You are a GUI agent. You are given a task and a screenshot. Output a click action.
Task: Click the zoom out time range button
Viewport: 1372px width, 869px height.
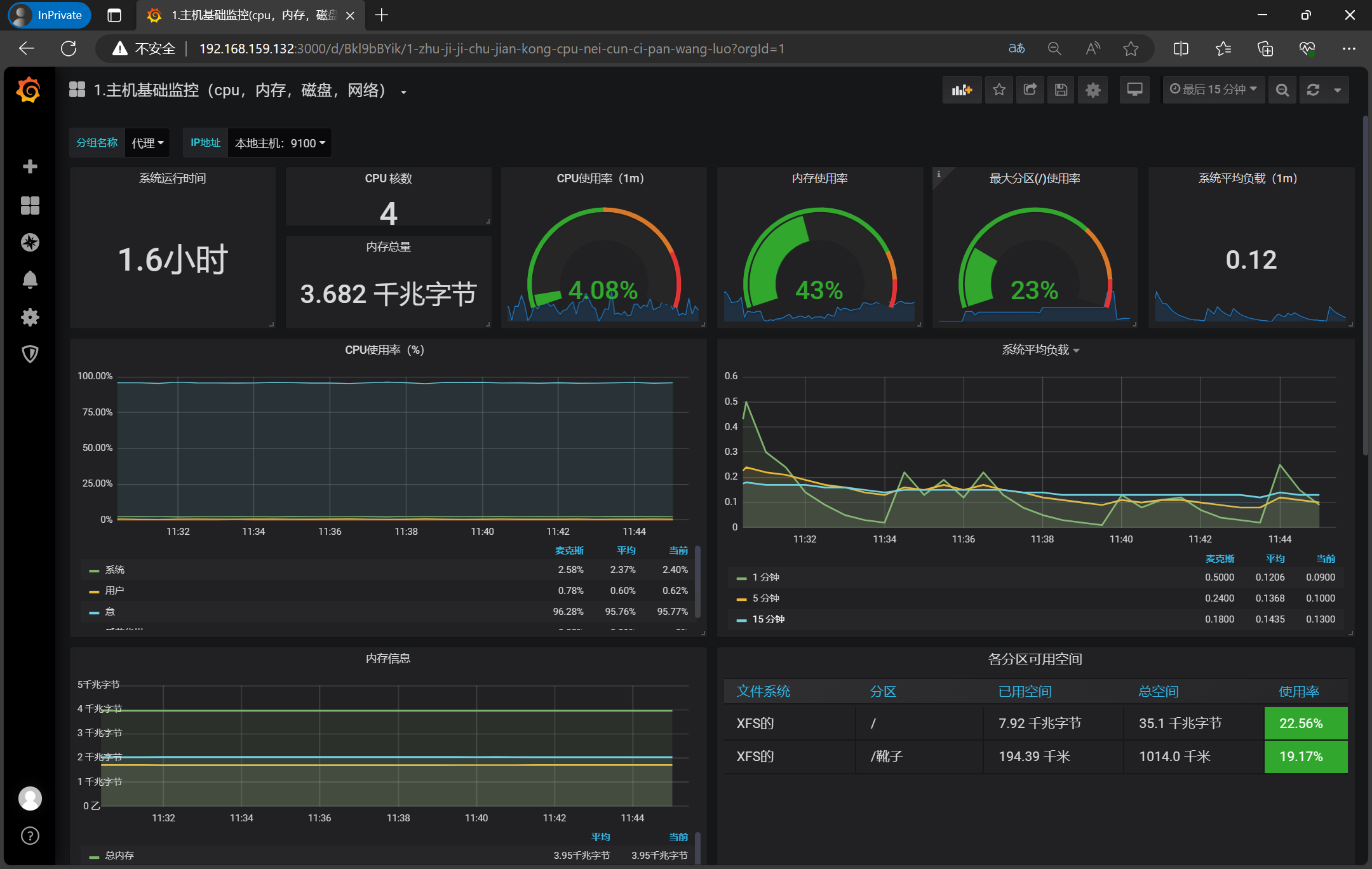(1282, 90)
